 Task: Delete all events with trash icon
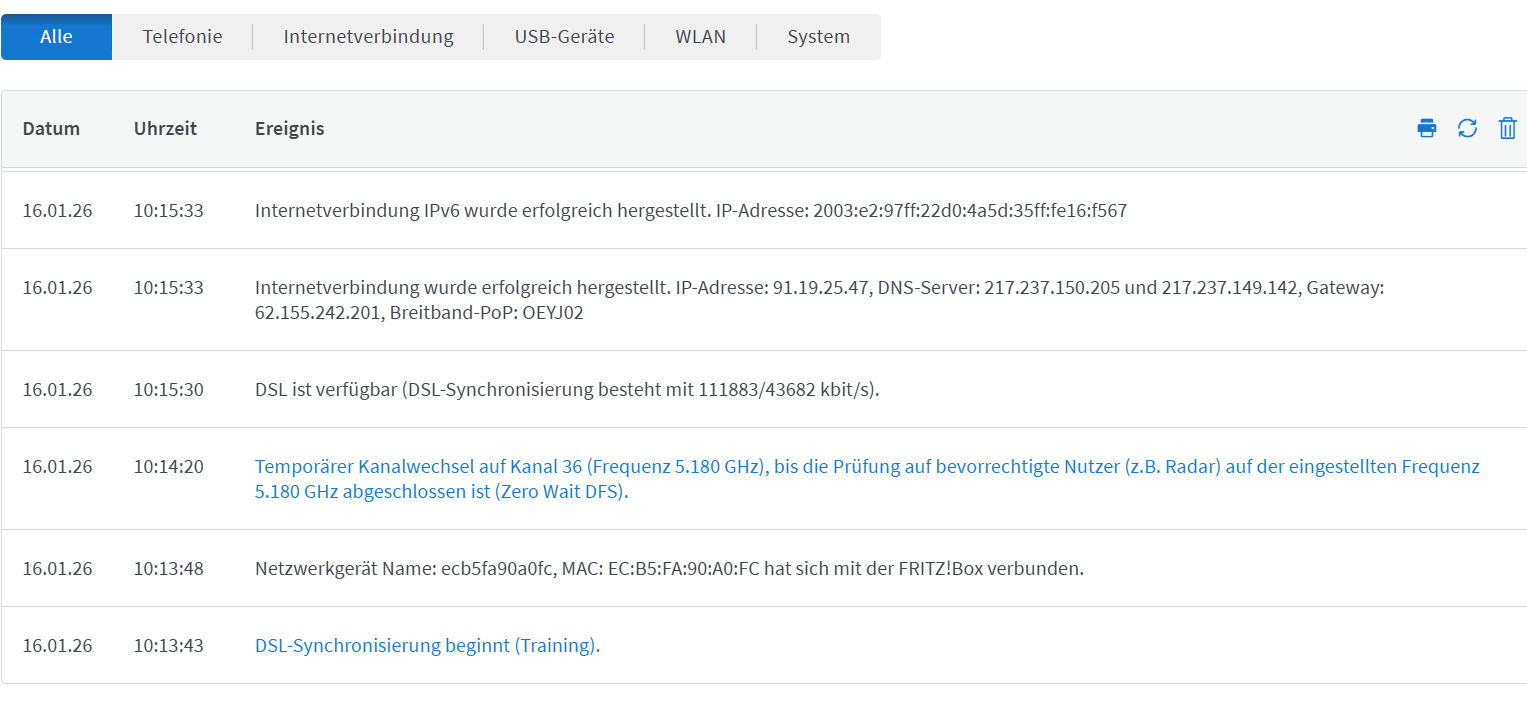pos(1507,128)
